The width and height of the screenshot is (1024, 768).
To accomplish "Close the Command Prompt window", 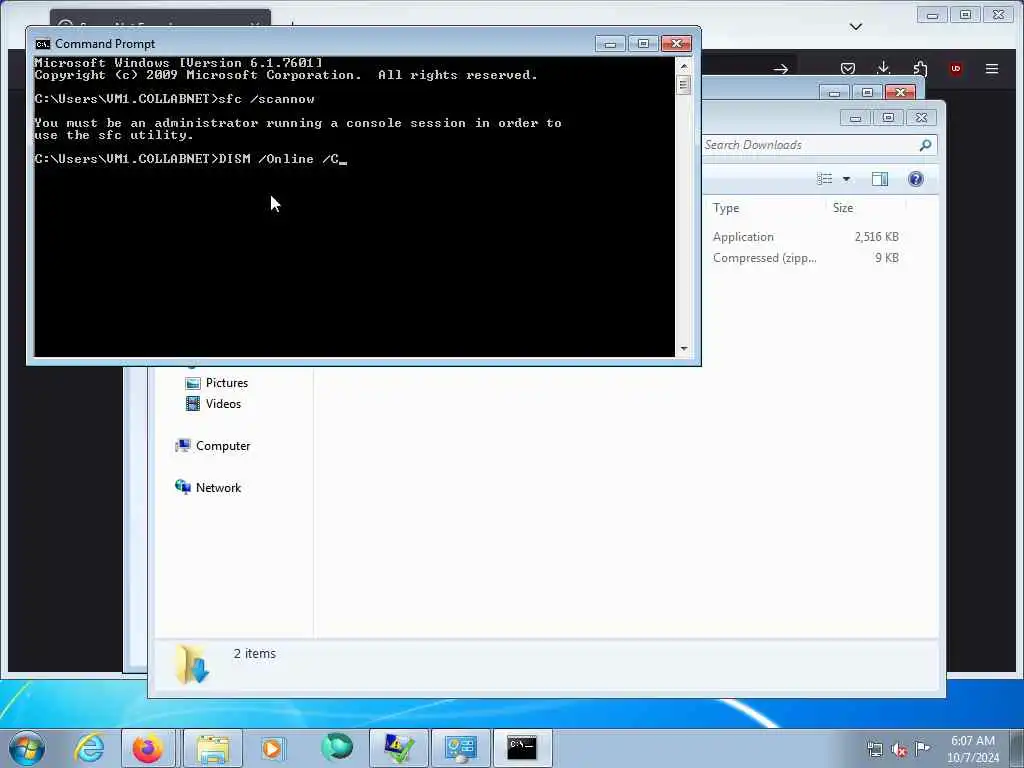I will pos(677,44).
